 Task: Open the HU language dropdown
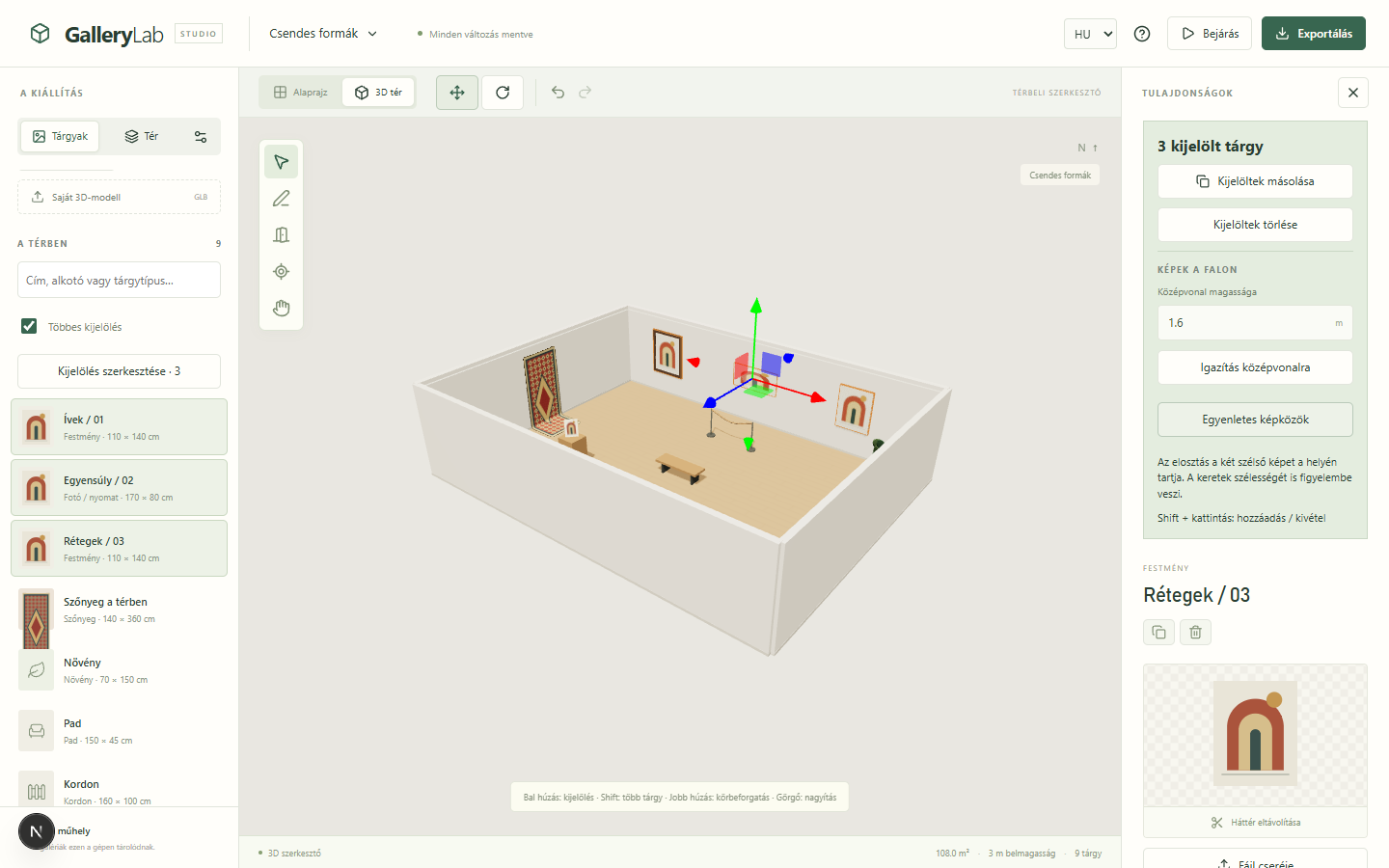(x=1090, y=34)
